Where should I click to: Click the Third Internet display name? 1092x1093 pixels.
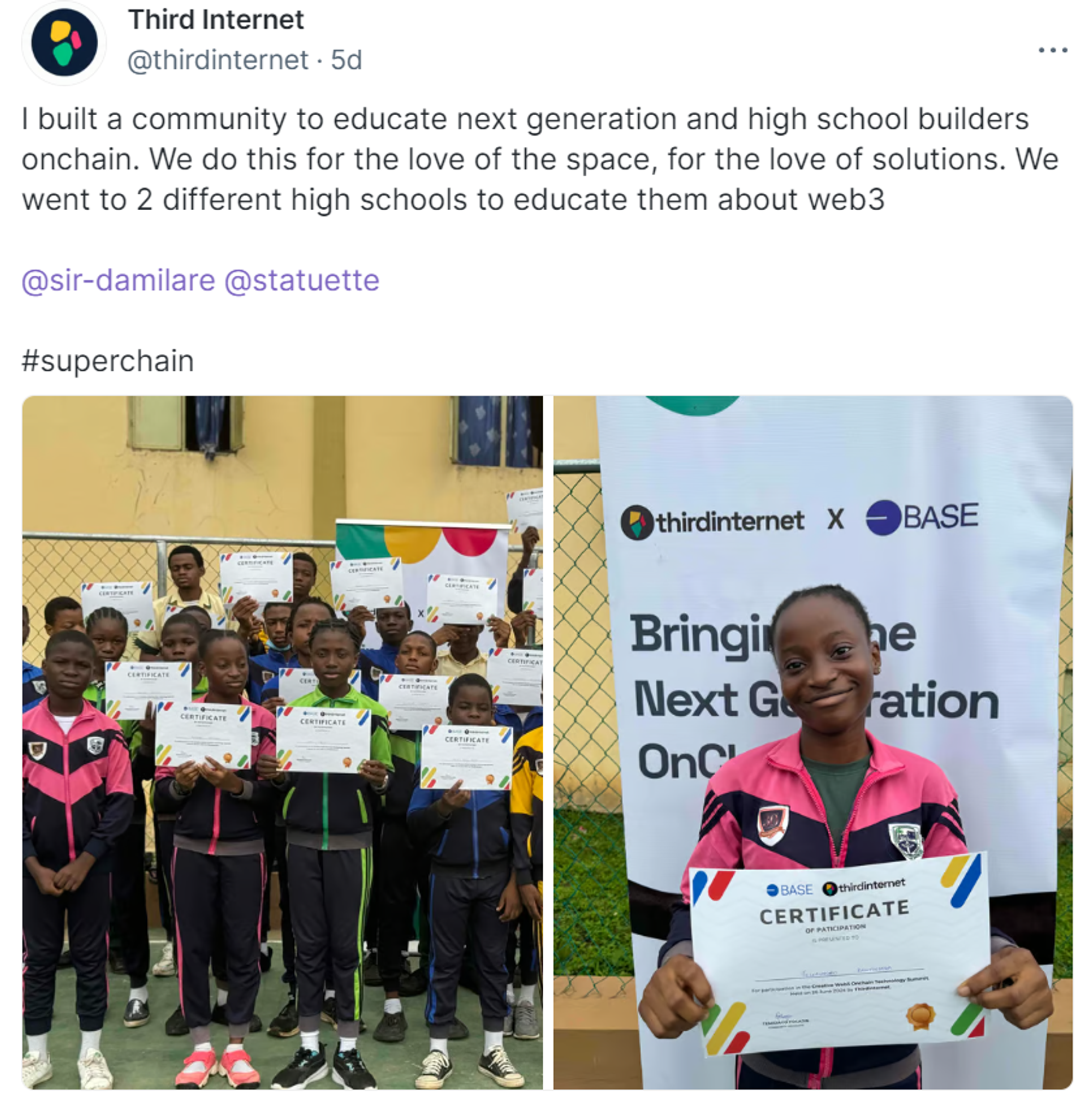tap(216, 20)
